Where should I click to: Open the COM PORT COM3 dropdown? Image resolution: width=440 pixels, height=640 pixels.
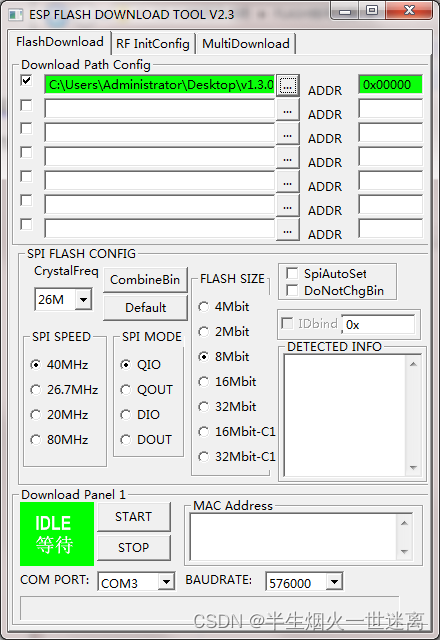tap(166, 582)
